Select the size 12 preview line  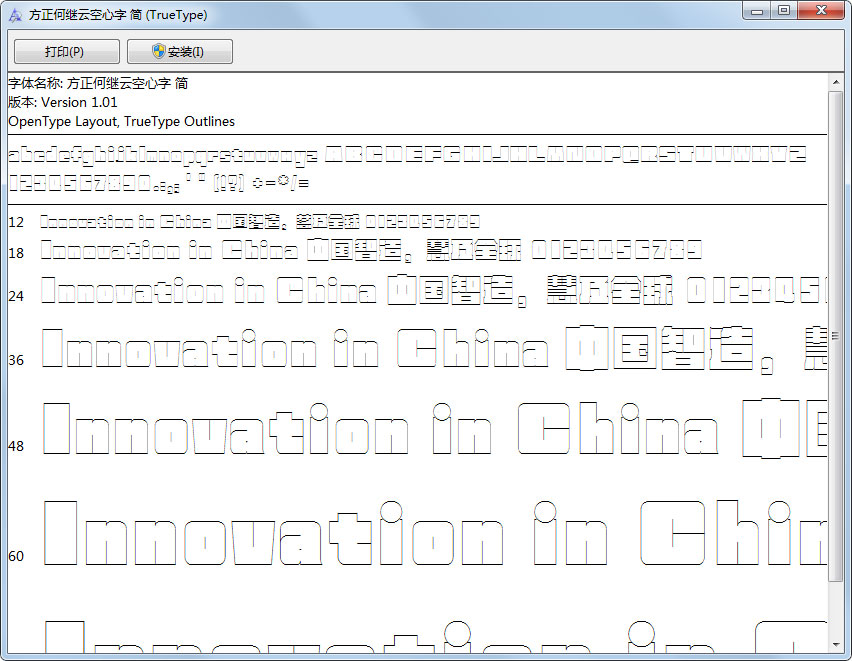pyautogui.click(x=250, y=220)
